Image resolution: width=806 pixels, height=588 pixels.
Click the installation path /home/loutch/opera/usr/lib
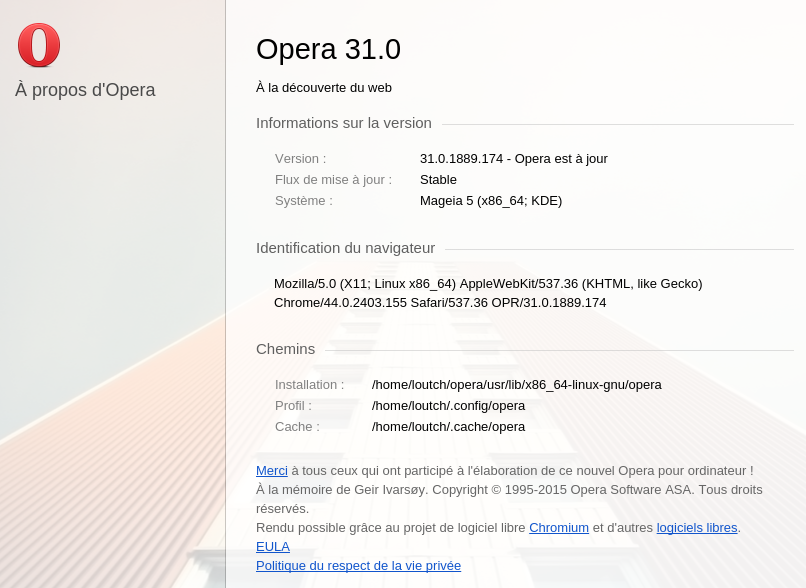point(517,385)
